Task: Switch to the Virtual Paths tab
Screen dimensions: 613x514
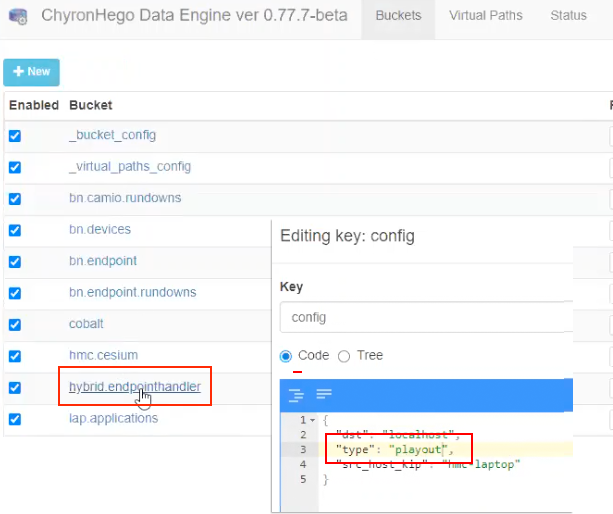Action: pos(486,16)
